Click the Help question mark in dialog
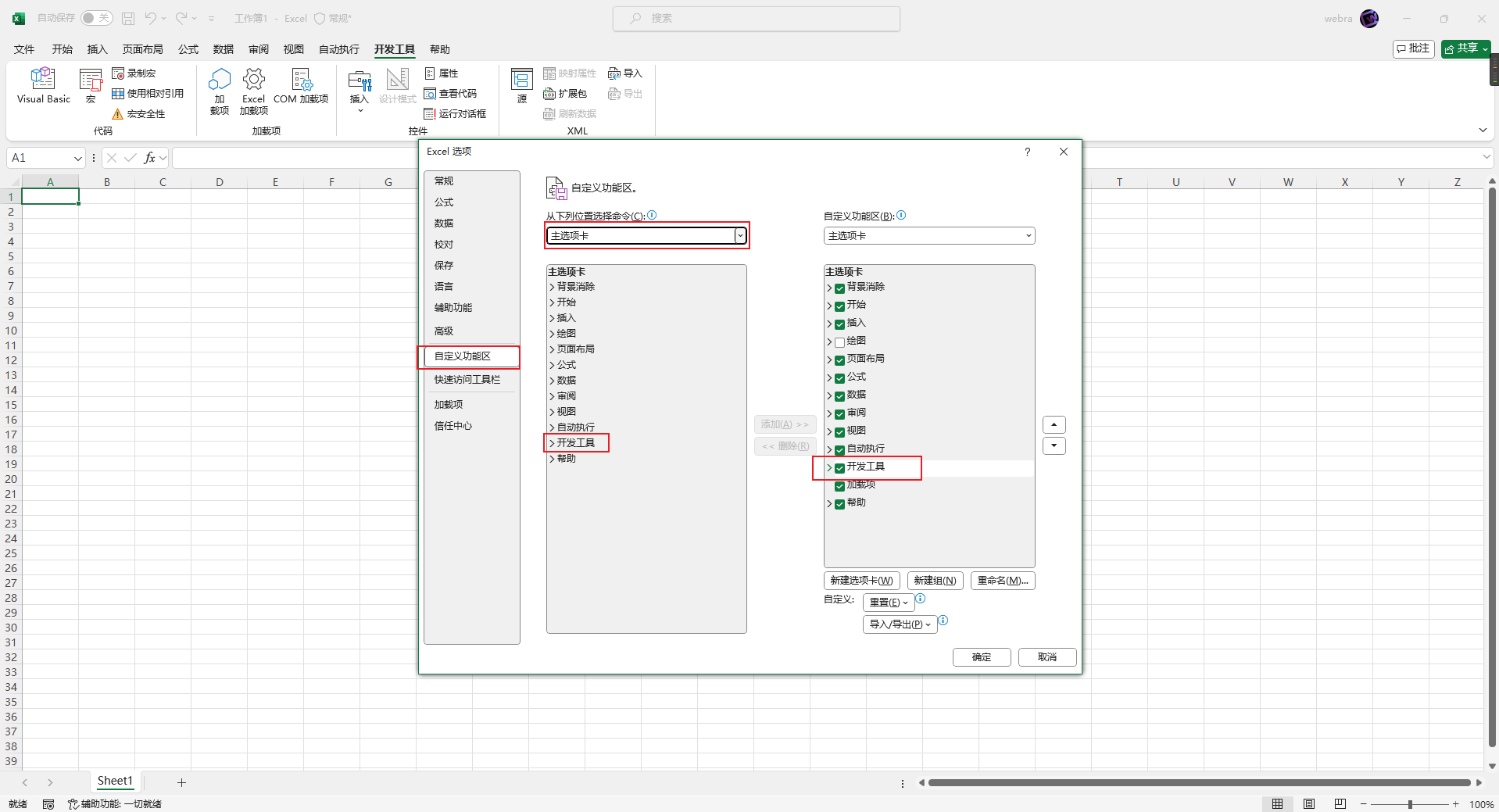The width and height of the screenshot is (1499, 812). [x=1028, y=152]
